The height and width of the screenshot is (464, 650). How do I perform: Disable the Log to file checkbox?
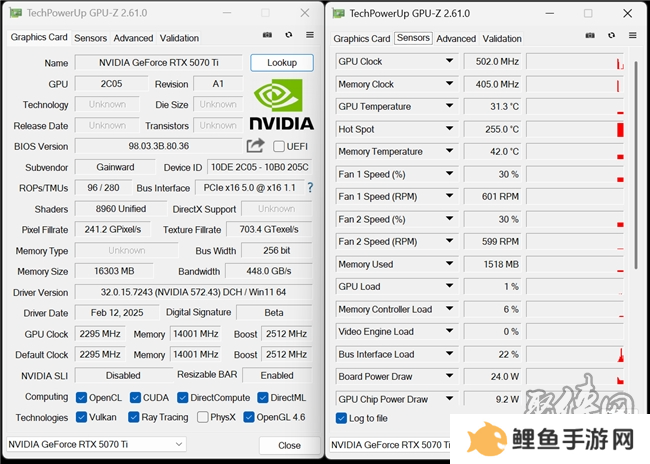coord(341,418)
